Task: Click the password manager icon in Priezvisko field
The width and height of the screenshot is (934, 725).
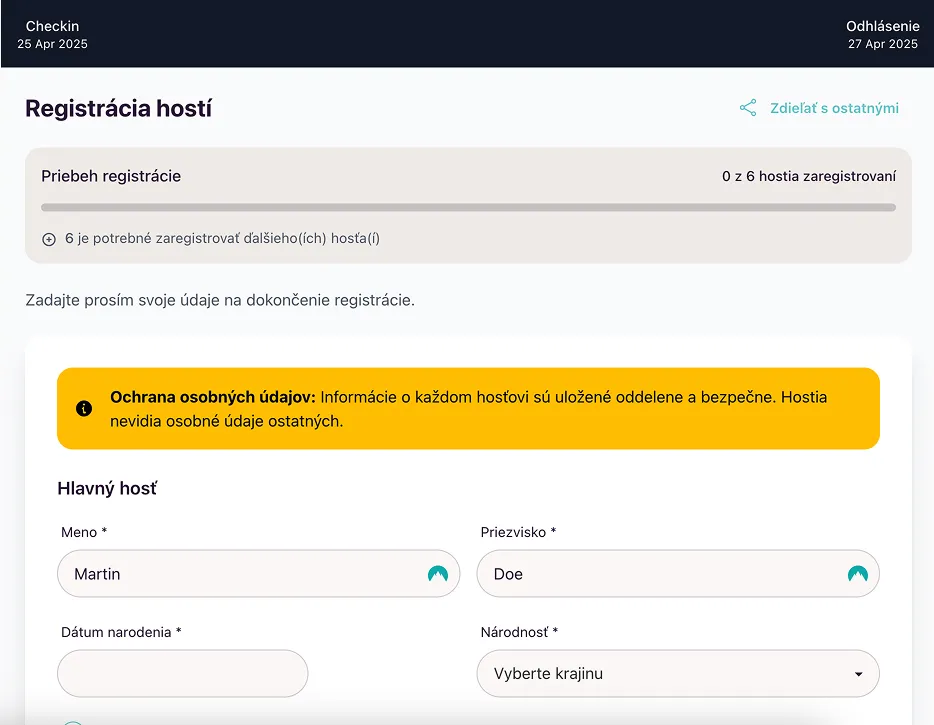Action: (x=858, y=574)
